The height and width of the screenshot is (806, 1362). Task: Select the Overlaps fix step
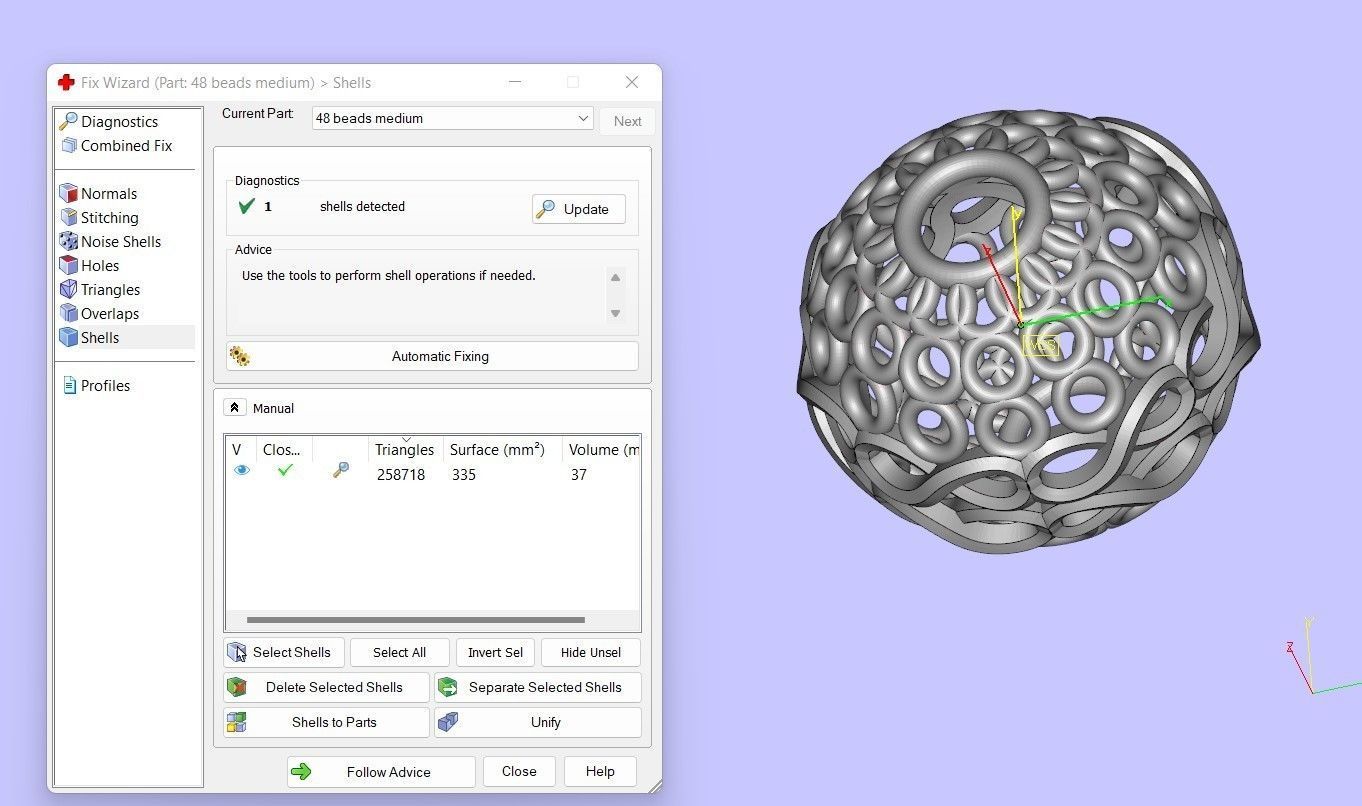[x=99, y=313]
